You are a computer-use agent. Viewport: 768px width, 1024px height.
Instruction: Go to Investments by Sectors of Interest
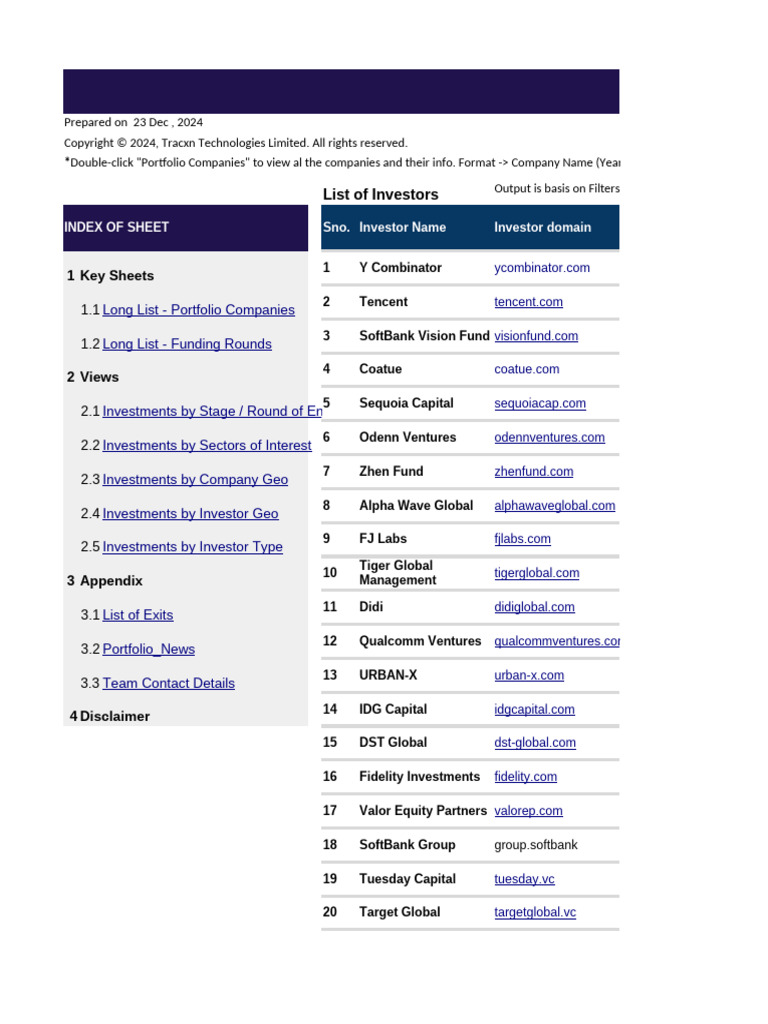point(207,445)
